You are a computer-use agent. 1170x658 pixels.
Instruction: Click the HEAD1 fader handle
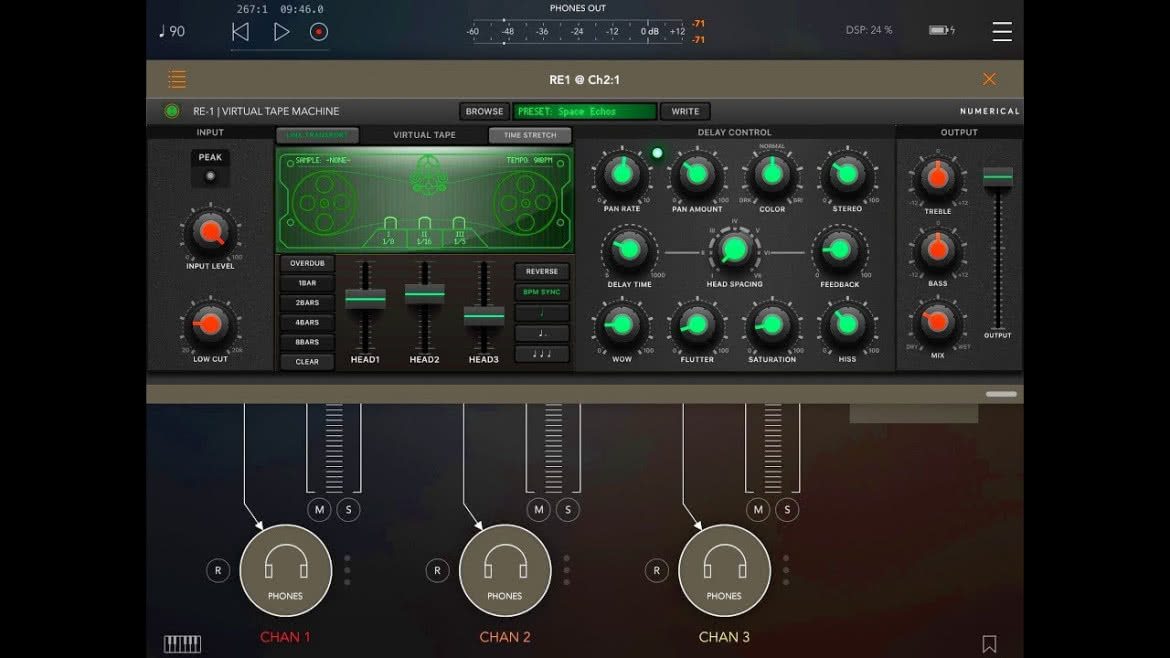point(365,299)
